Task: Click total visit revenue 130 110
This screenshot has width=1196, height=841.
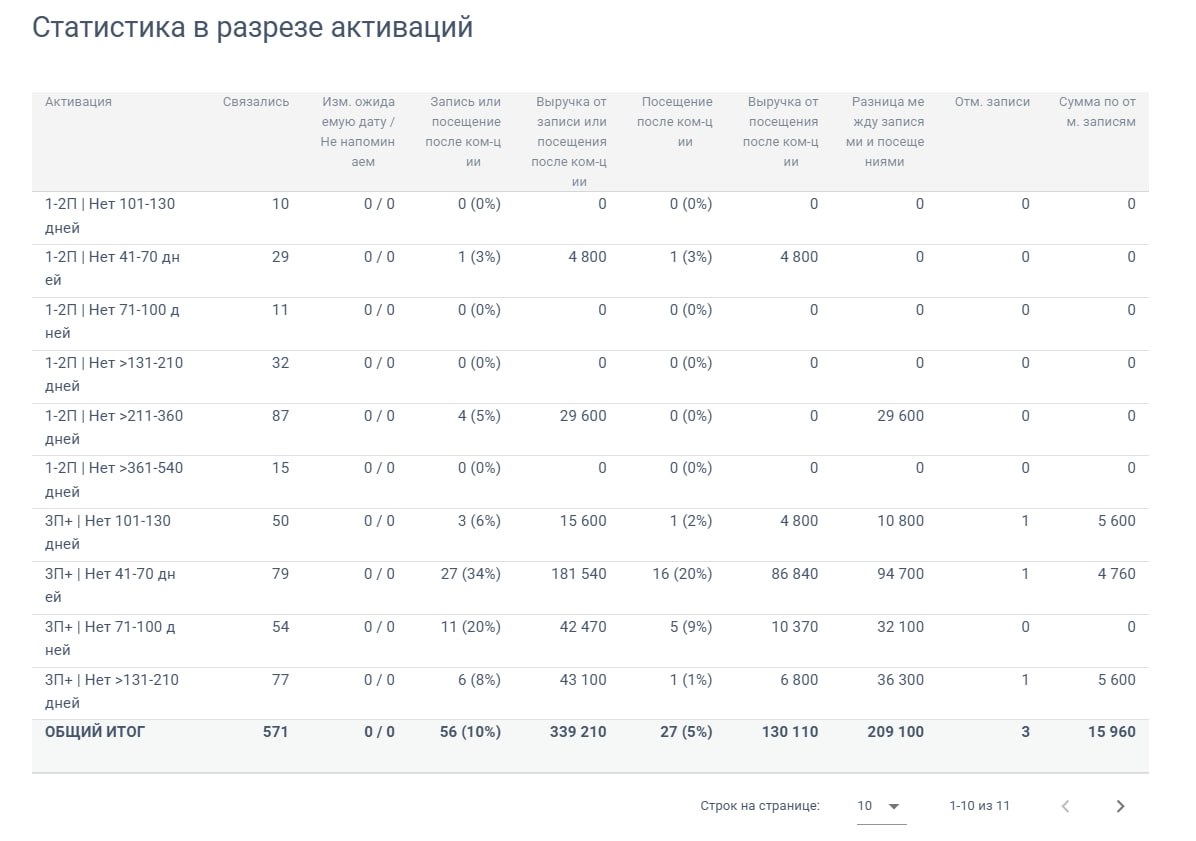Action: 789,732
